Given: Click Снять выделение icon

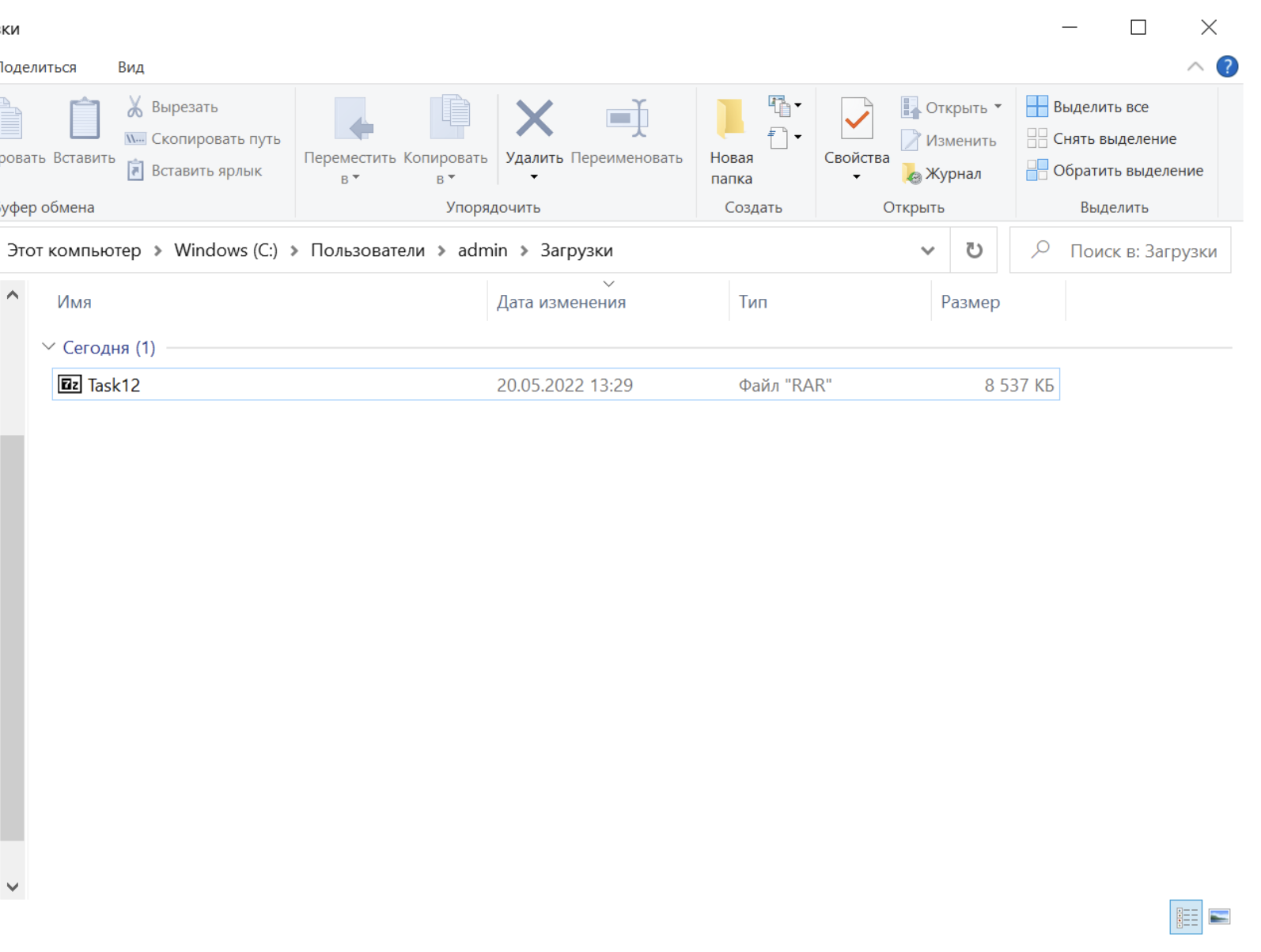Looking at the screenshot, I should [1037, 138].
